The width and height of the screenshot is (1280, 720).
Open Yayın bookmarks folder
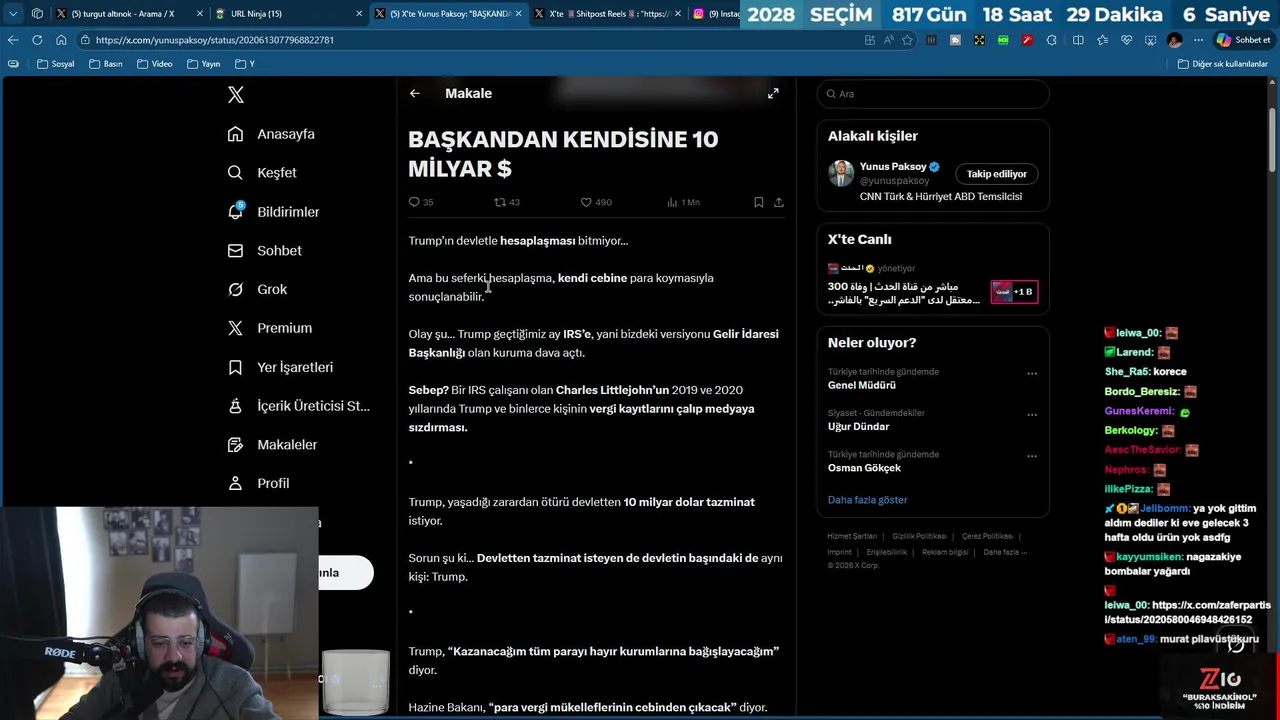coord(203,64)
